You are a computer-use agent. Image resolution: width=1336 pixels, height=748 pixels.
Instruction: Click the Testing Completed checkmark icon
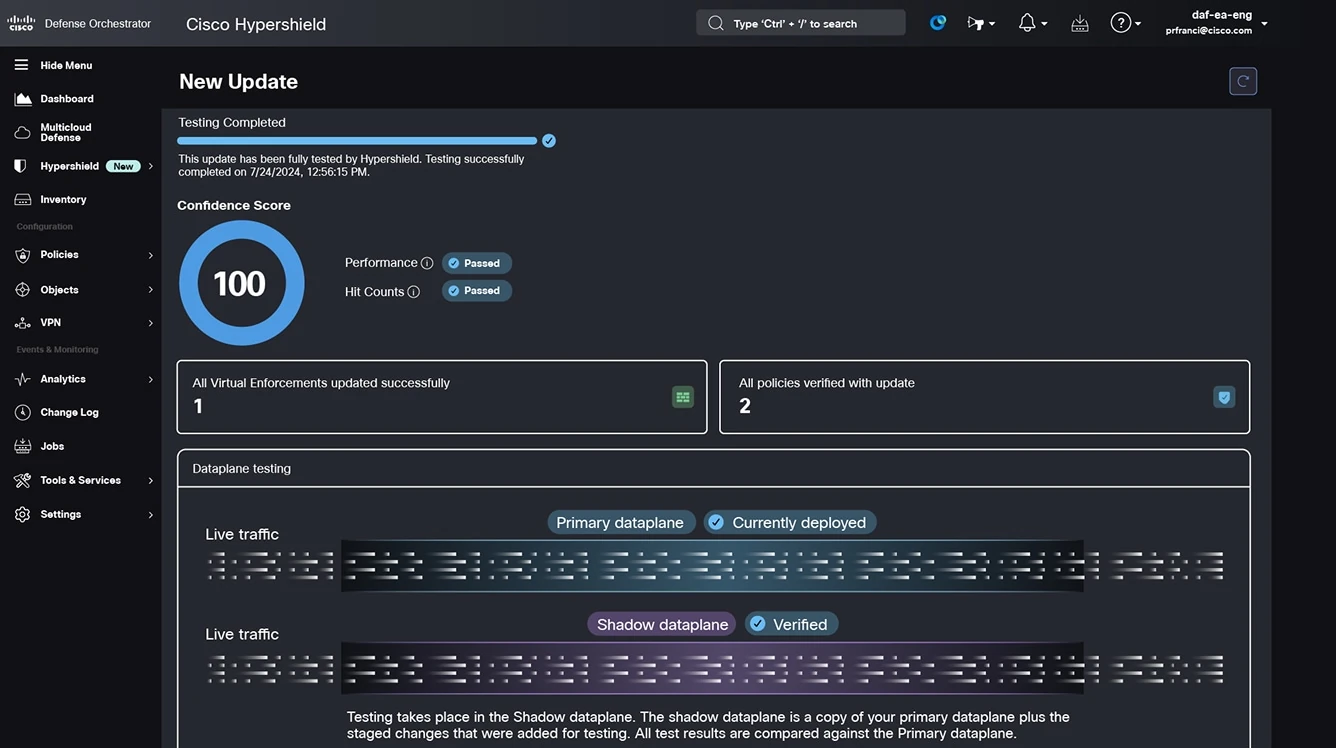point(548,141)
